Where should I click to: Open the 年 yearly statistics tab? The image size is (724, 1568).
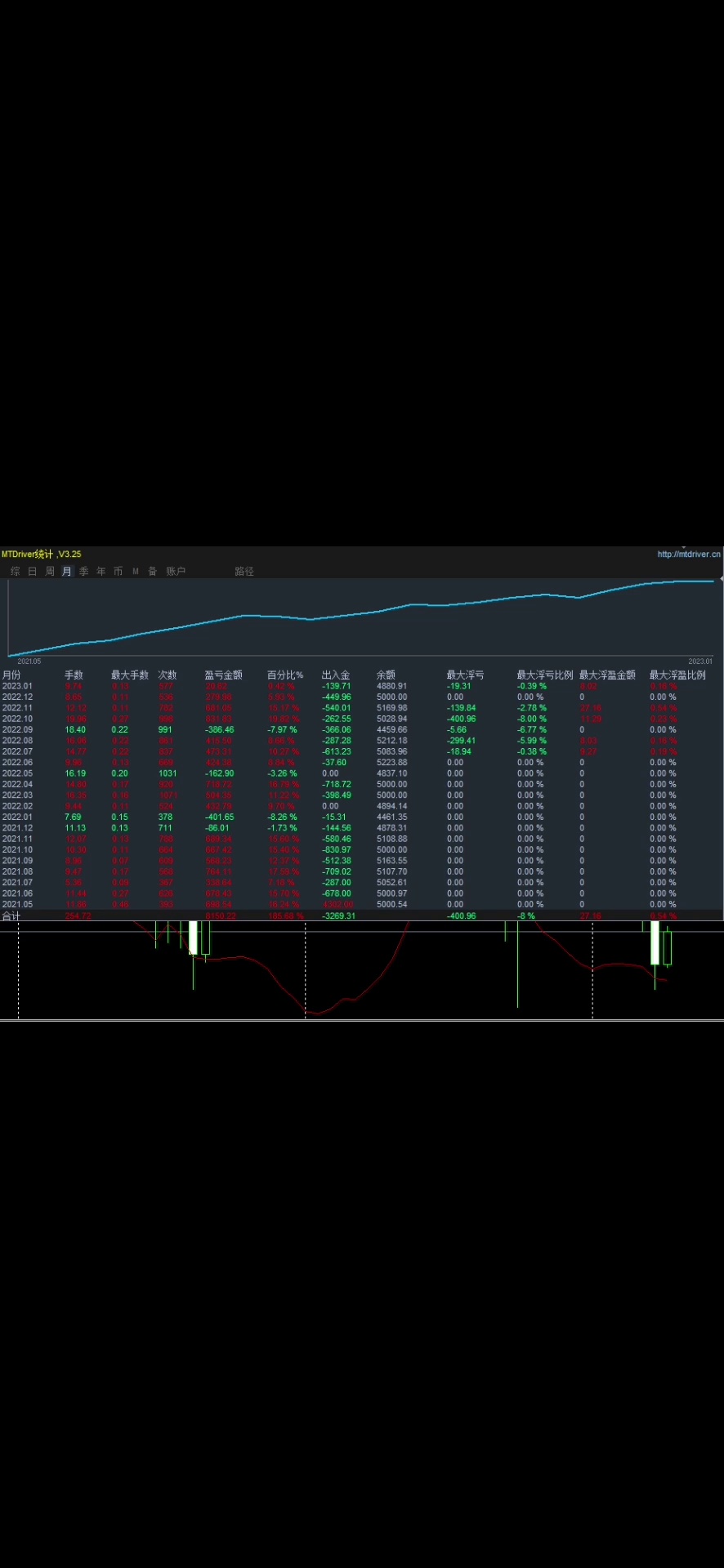[x=101, y=572]
